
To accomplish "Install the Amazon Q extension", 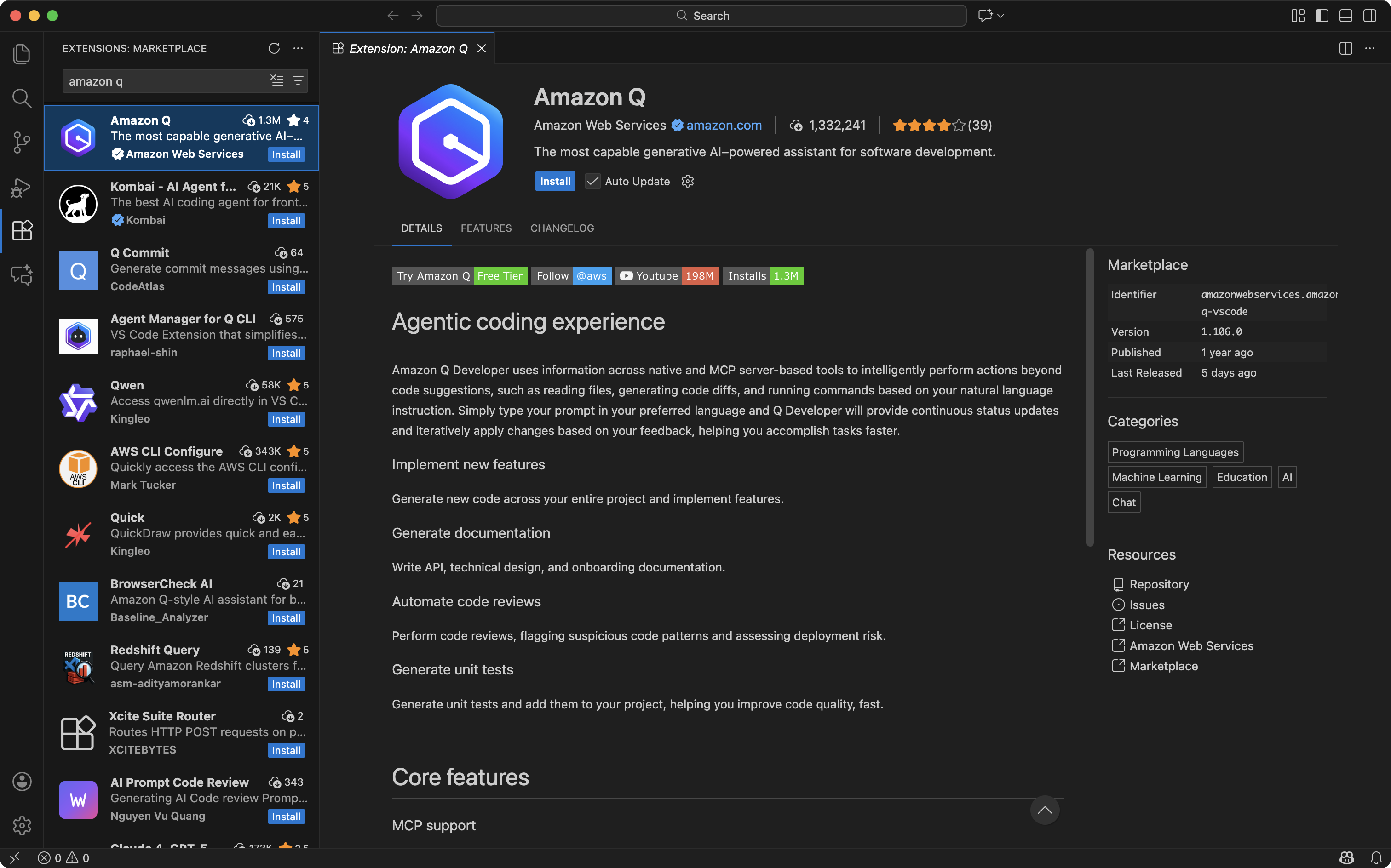I will (x=555, y=181).
